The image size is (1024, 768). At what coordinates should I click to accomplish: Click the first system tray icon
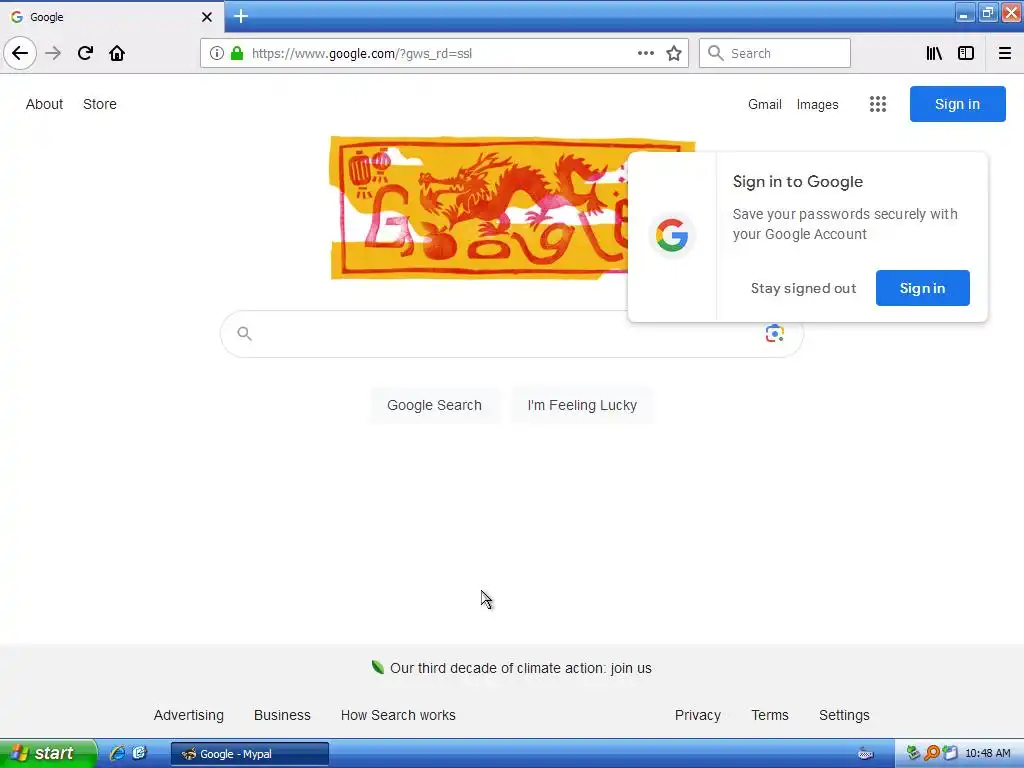[x=913, y=753]
